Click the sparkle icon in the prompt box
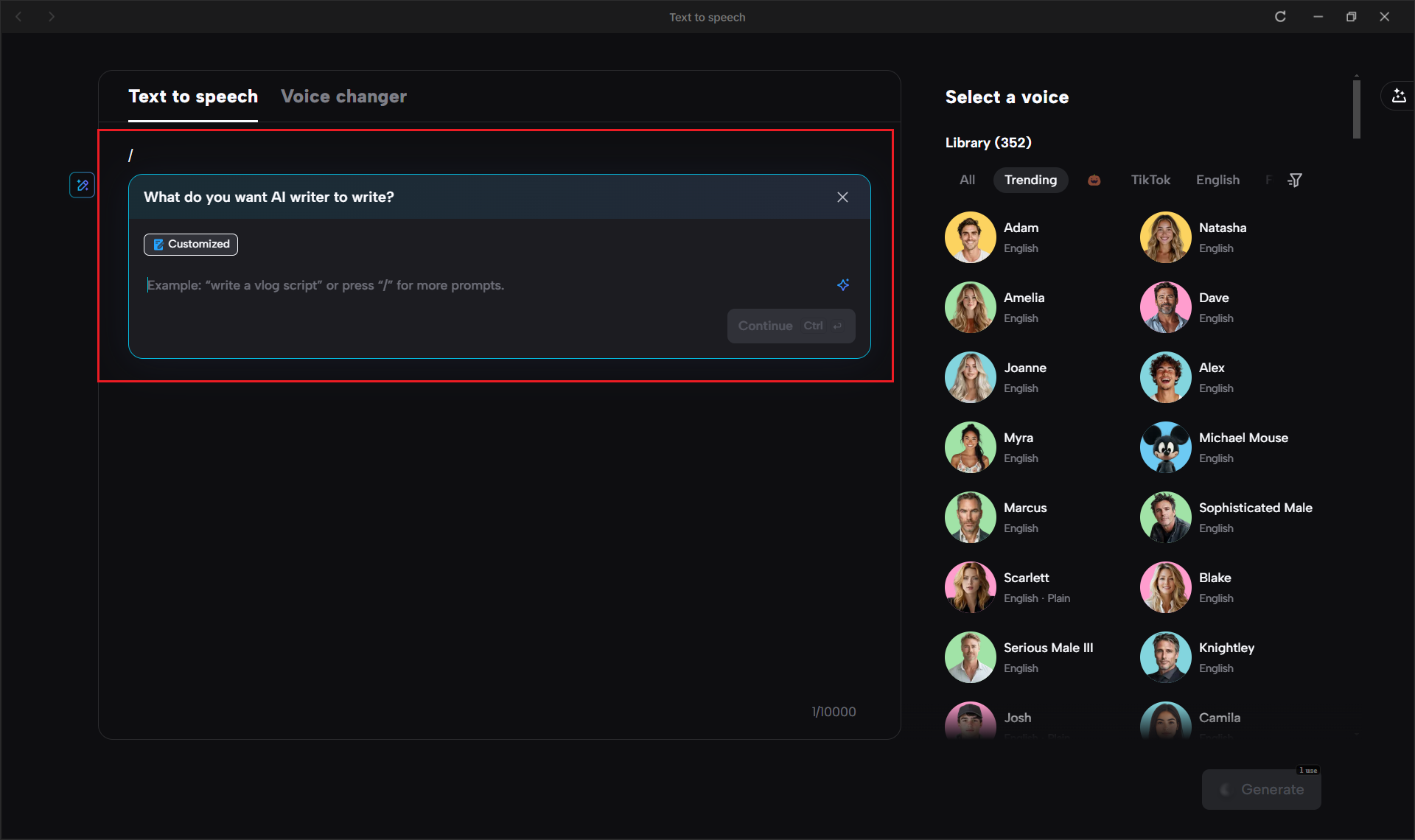Screen dimensions: 1415x840 (x=843, y=285)
